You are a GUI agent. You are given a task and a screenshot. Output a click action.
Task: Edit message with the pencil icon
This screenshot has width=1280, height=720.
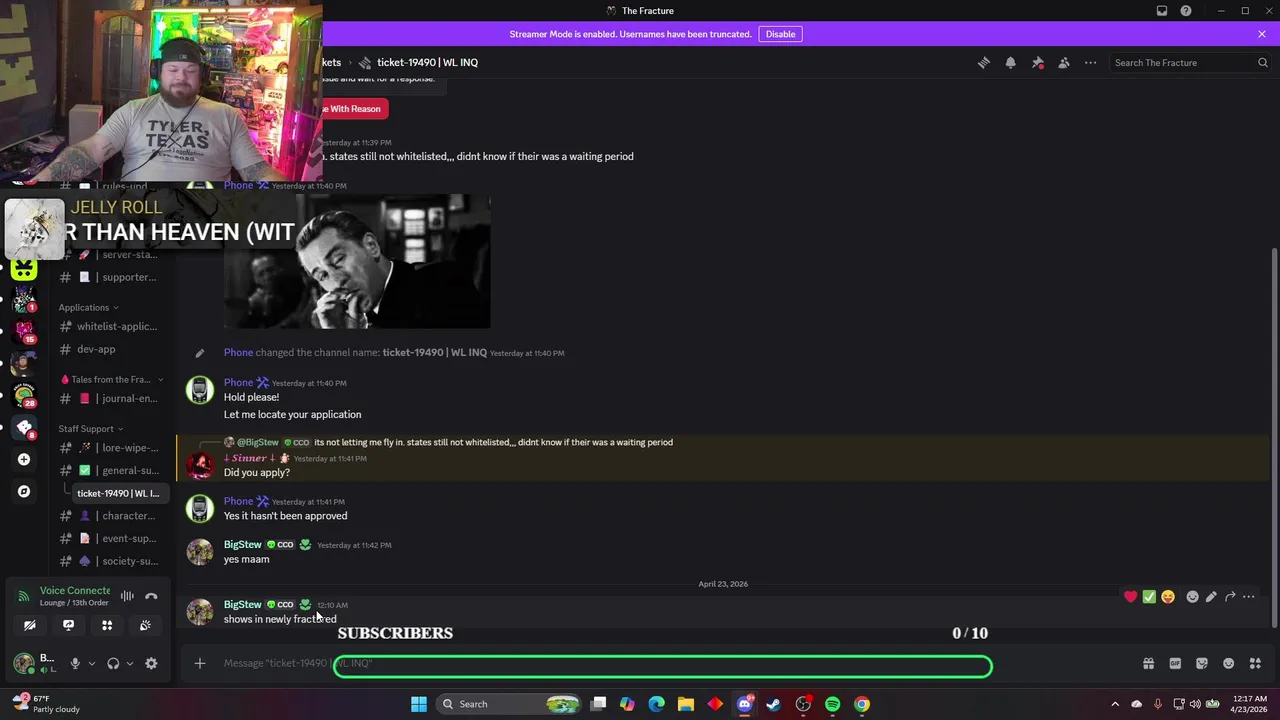[1211, 597]
